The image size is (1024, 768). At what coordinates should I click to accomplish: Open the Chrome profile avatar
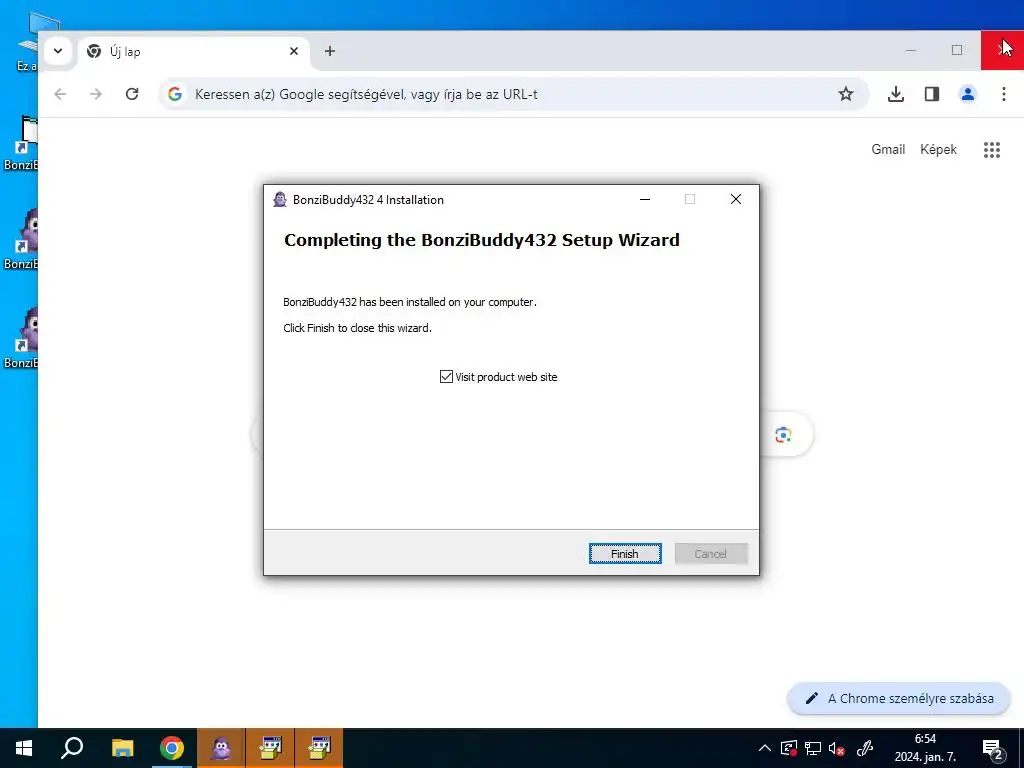click(x=968, y=94)
